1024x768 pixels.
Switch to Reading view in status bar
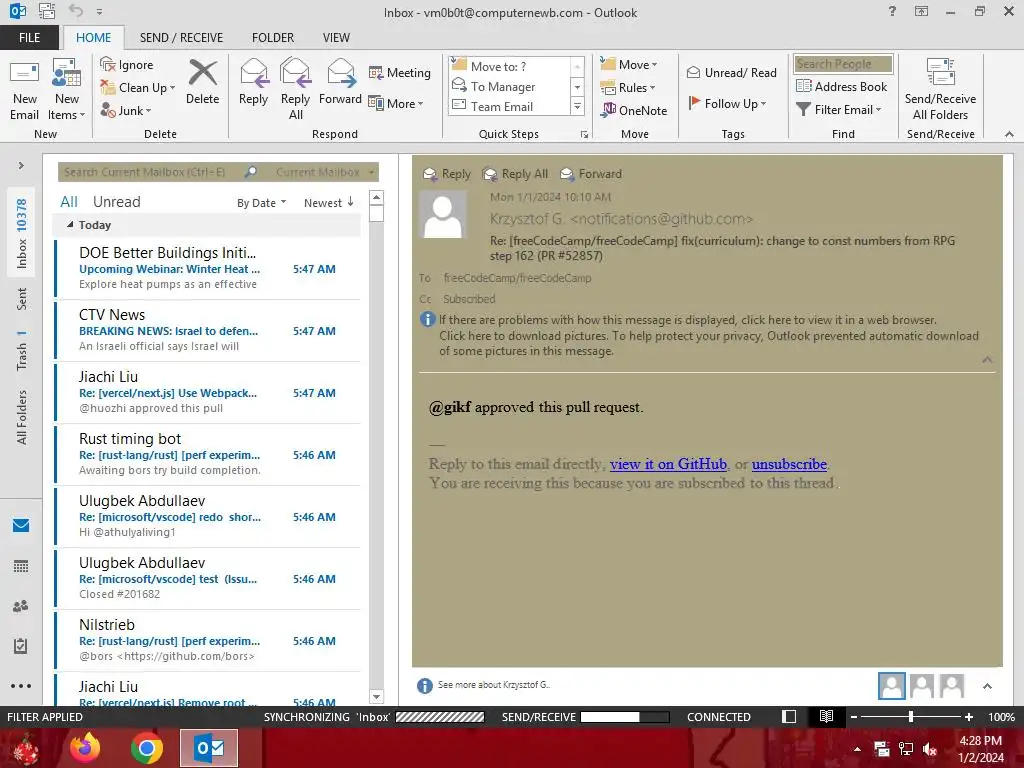[826, 716]
